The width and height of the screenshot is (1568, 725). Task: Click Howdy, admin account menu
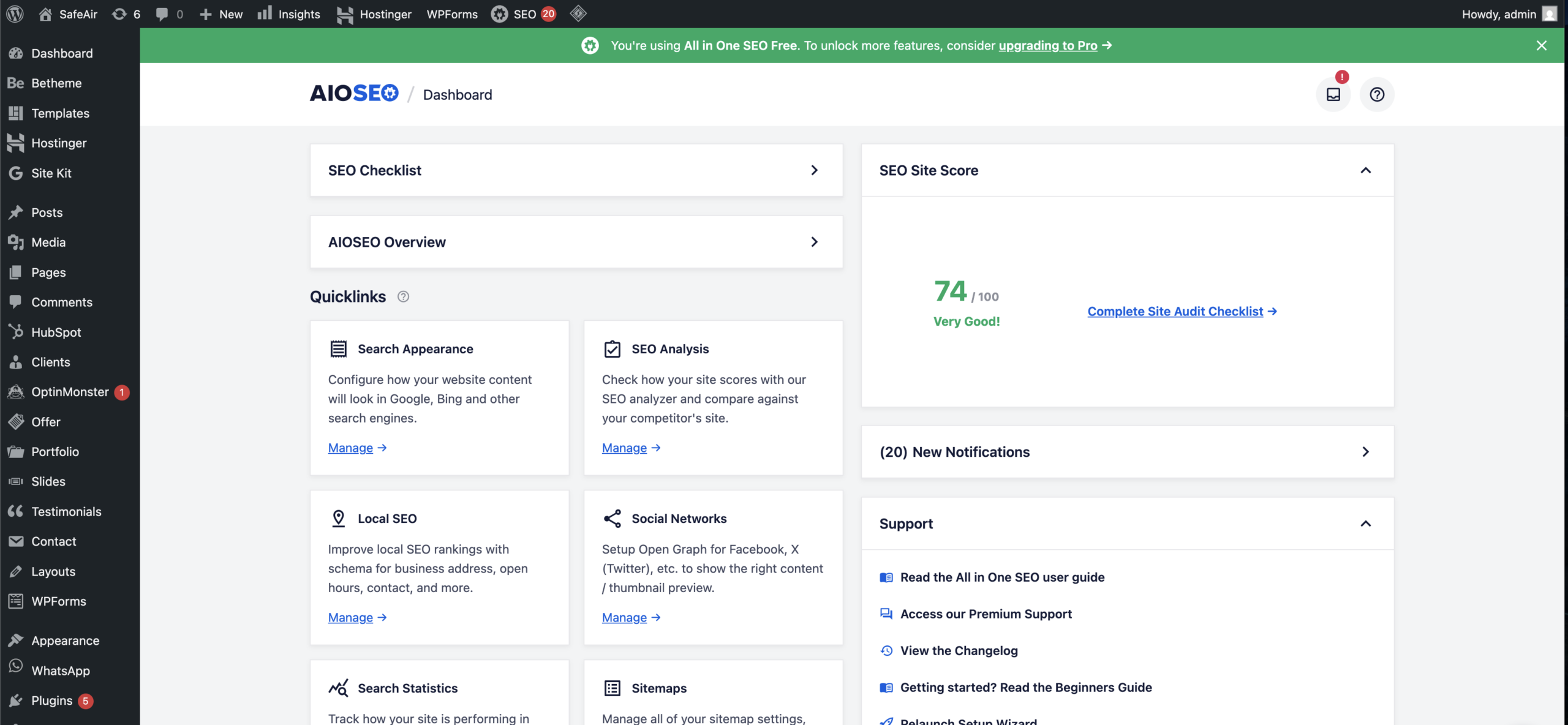tap(1509, 13)
